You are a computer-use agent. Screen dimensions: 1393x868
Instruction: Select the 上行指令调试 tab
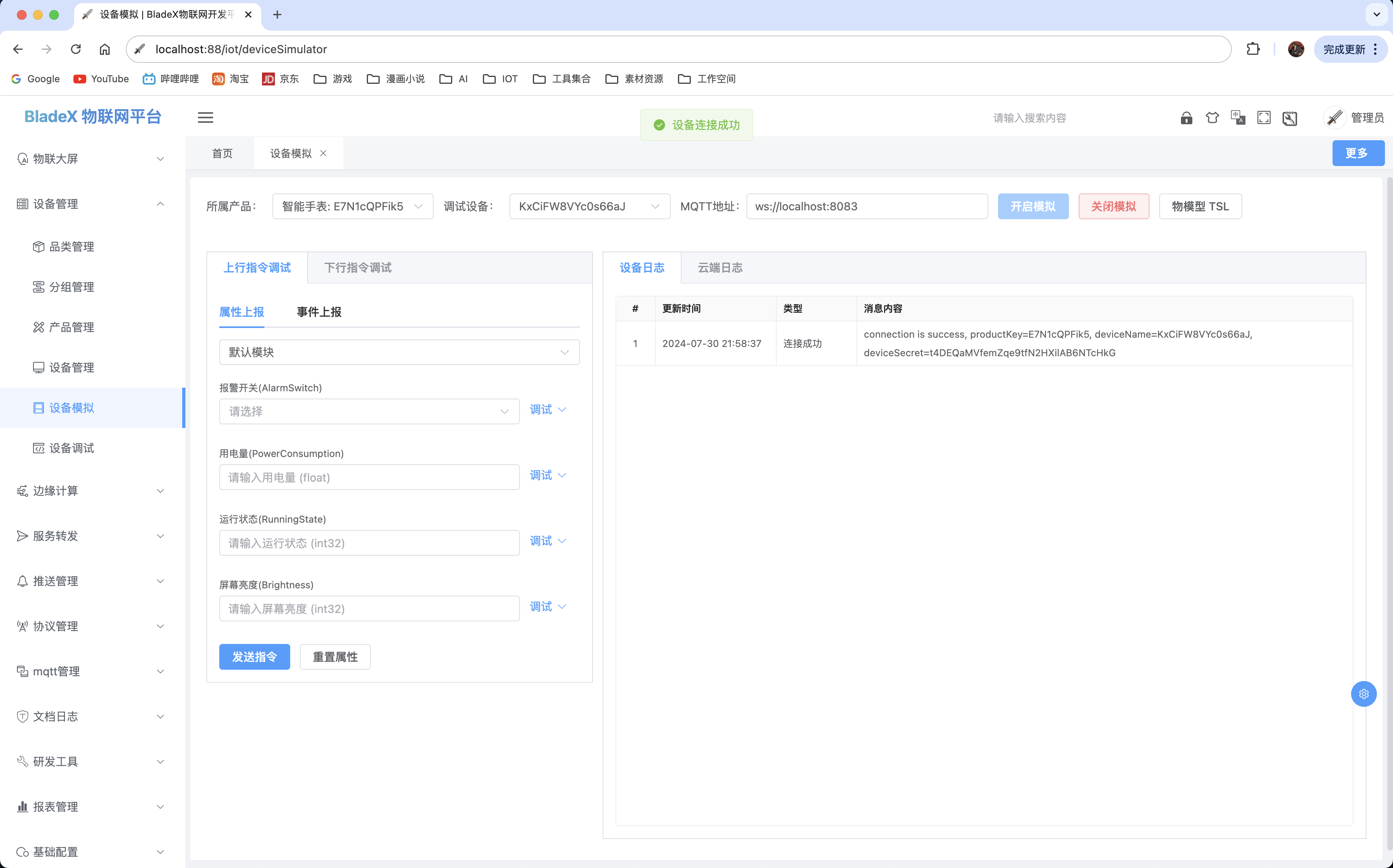[257, 268]
